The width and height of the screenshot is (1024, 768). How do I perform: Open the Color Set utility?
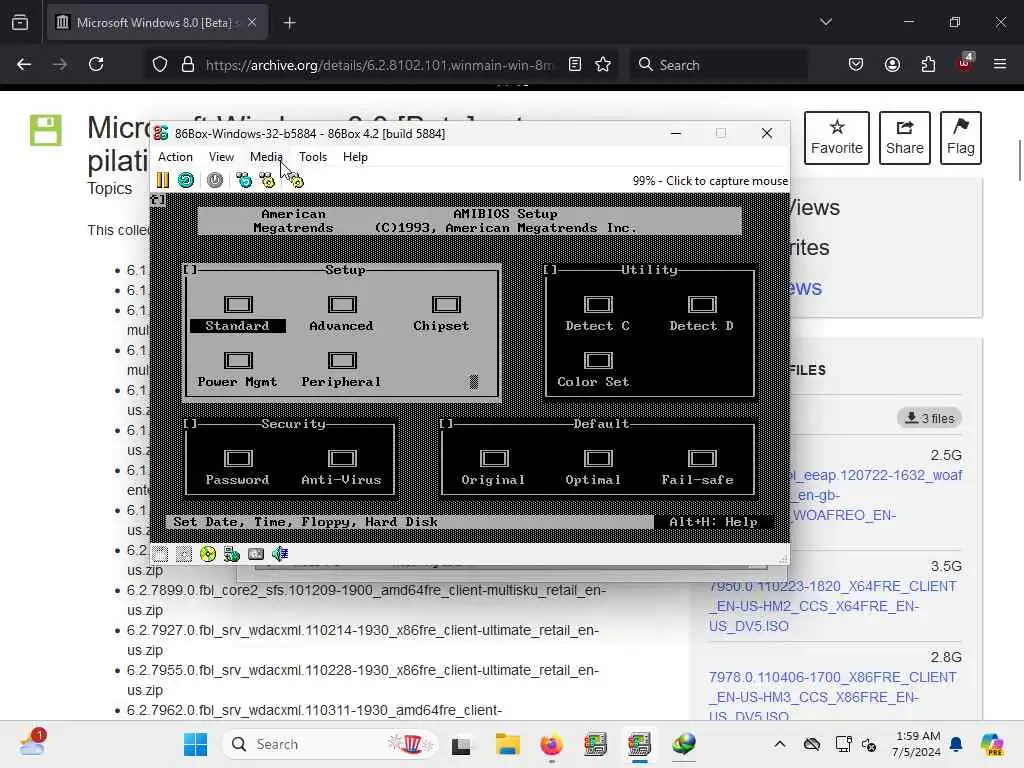[594, 370]
